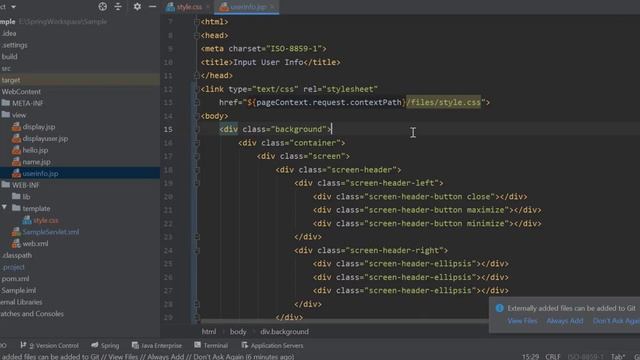The image size is (640, 360).
Task: Select Scratches and Consoles node
Action: tap(32, 314)
